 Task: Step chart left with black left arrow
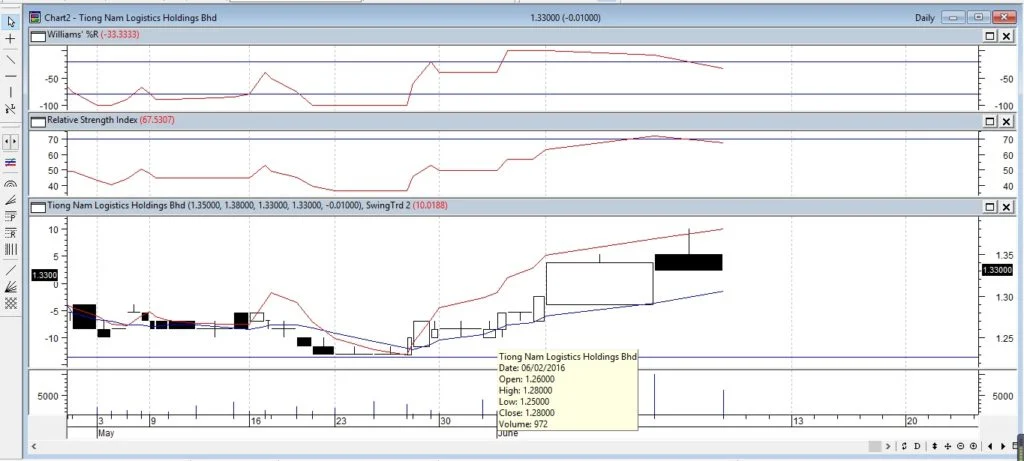(991, 446)
